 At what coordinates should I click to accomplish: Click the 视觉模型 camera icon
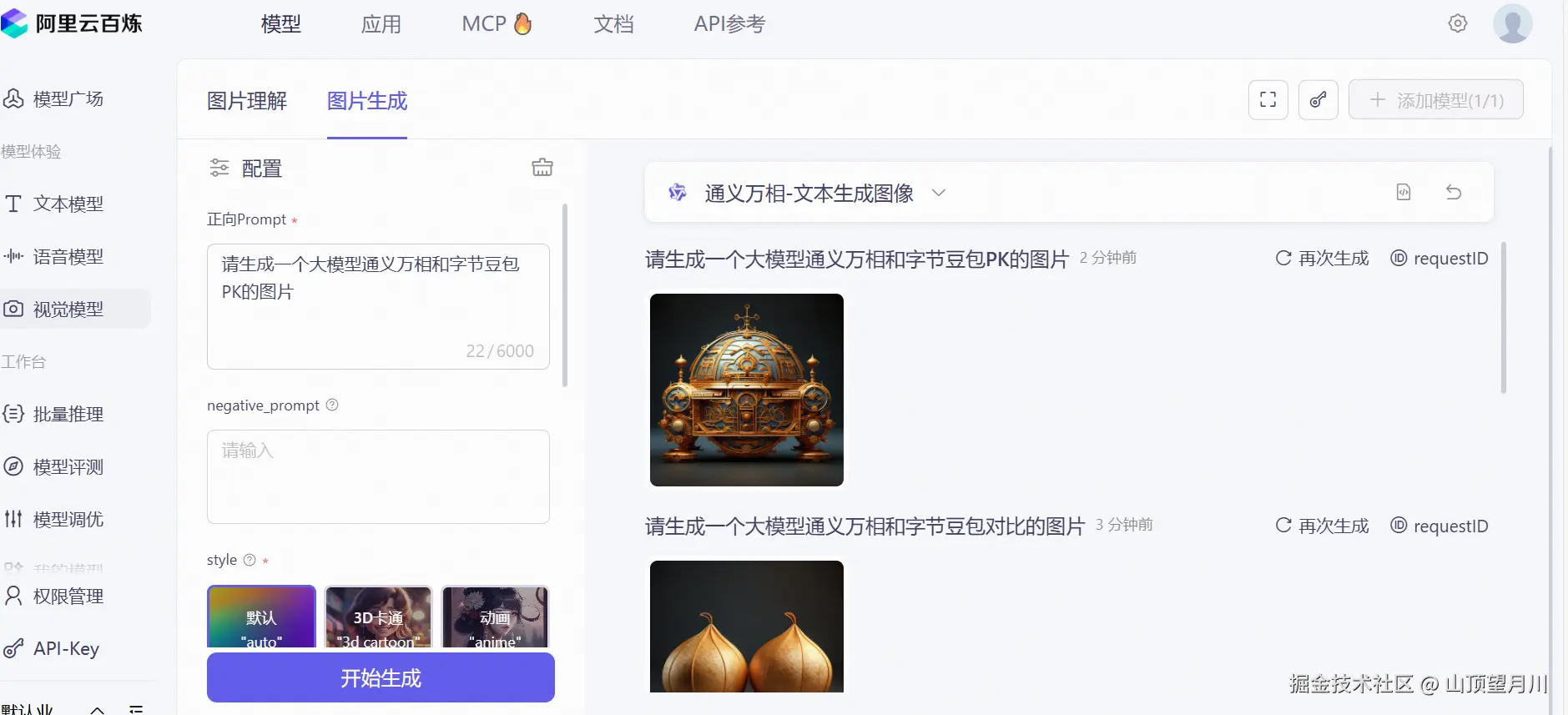click(x=13, y=309)
